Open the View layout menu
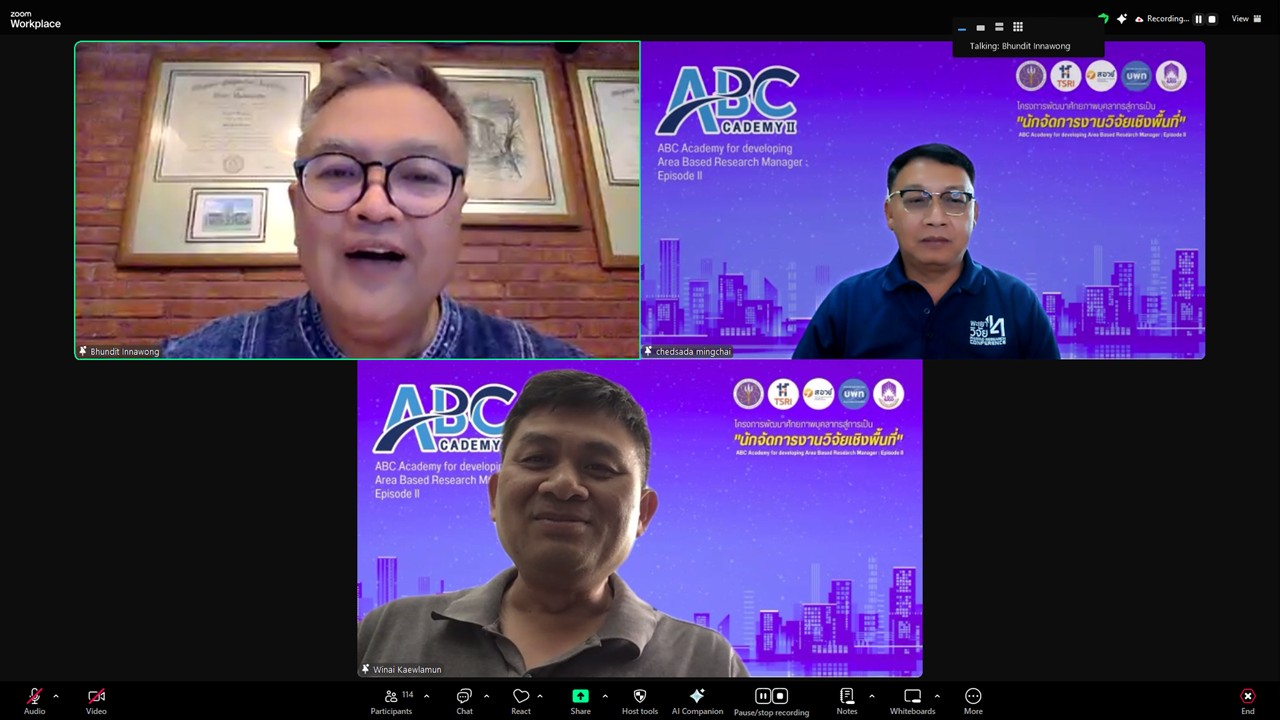Viewport: 1280px width, 720px height. click(1246, 19)
